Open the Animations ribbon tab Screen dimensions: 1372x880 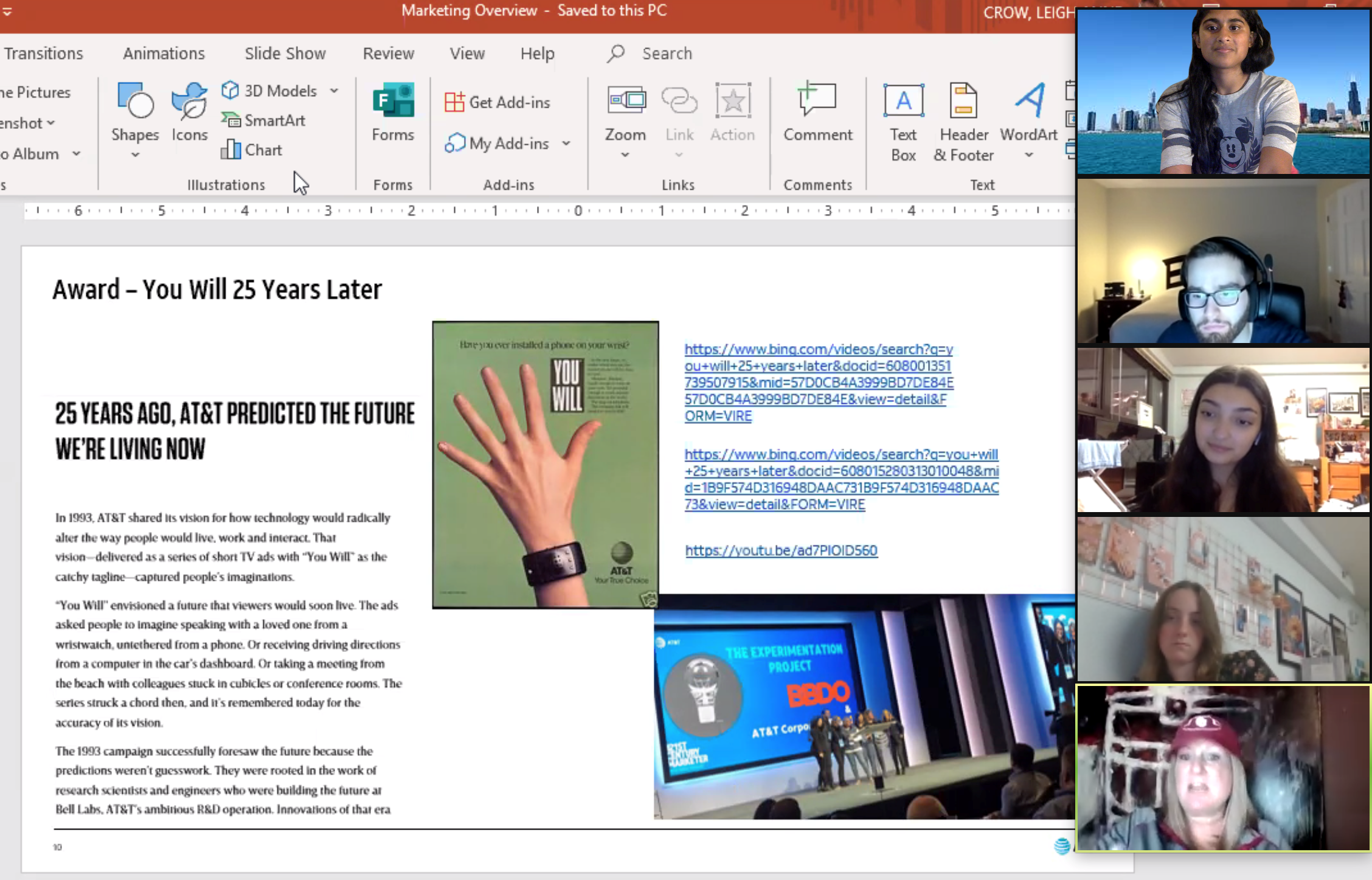(164, 54)
